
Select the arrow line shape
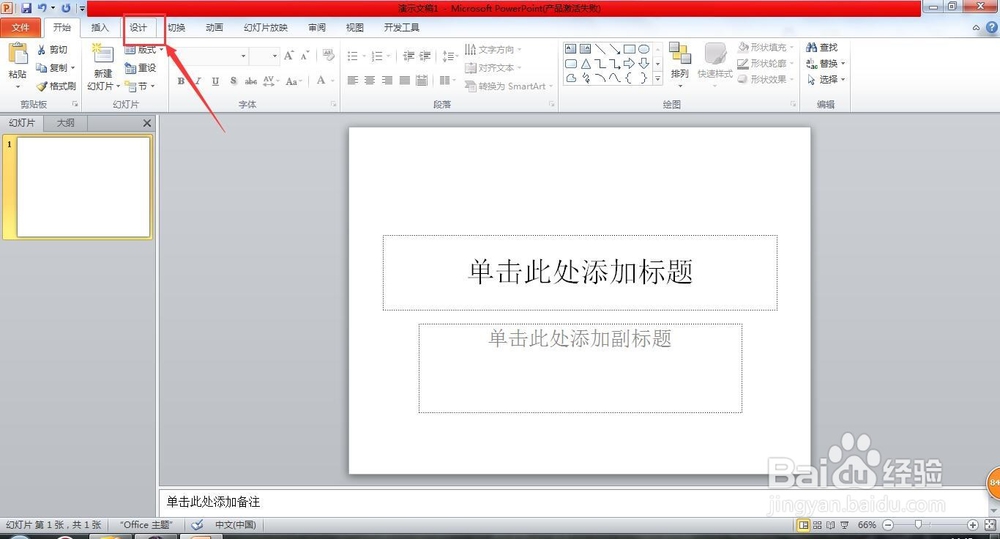[615, 49]
